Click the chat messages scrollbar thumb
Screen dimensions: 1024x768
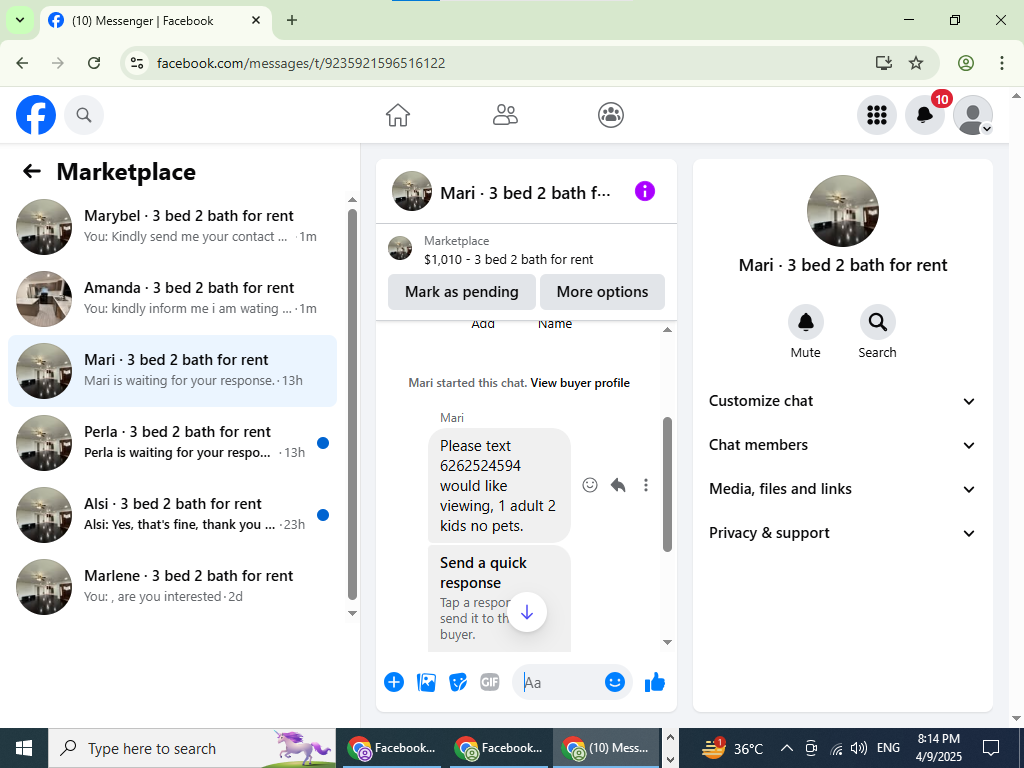pos(667,485)
